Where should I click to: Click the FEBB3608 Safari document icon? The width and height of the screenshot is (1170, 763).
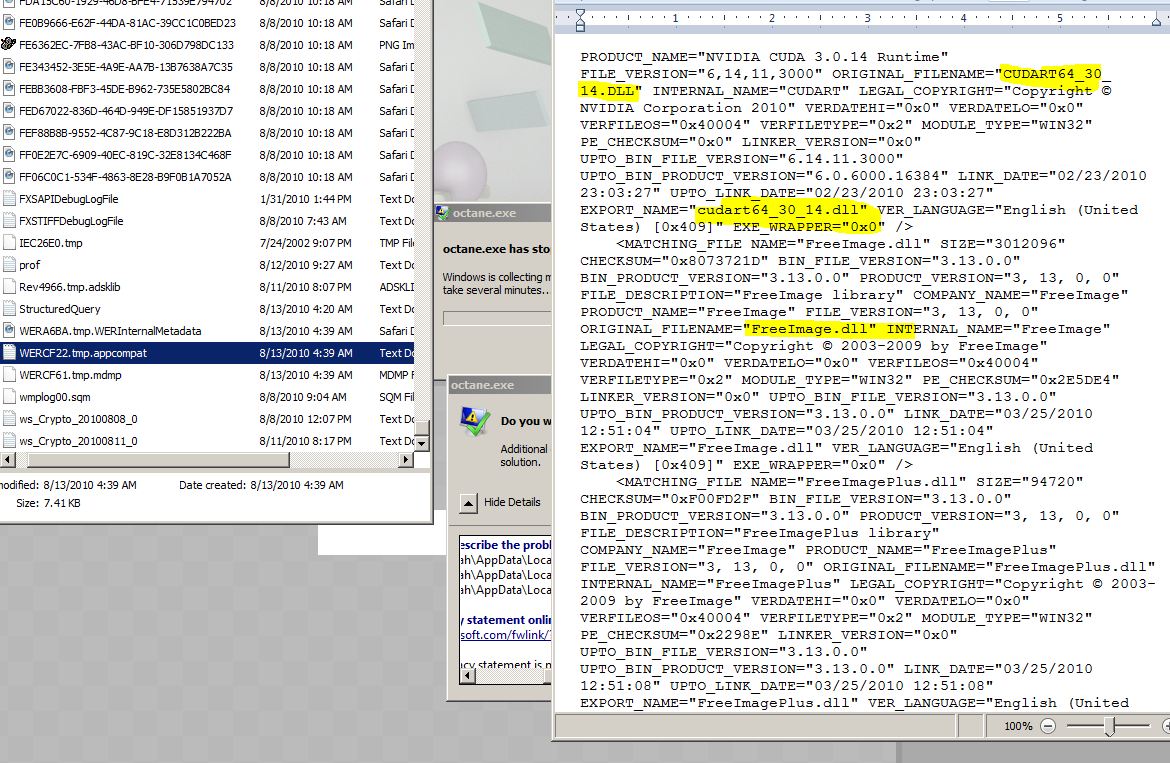pyautogui.click(x=9, y=89)
